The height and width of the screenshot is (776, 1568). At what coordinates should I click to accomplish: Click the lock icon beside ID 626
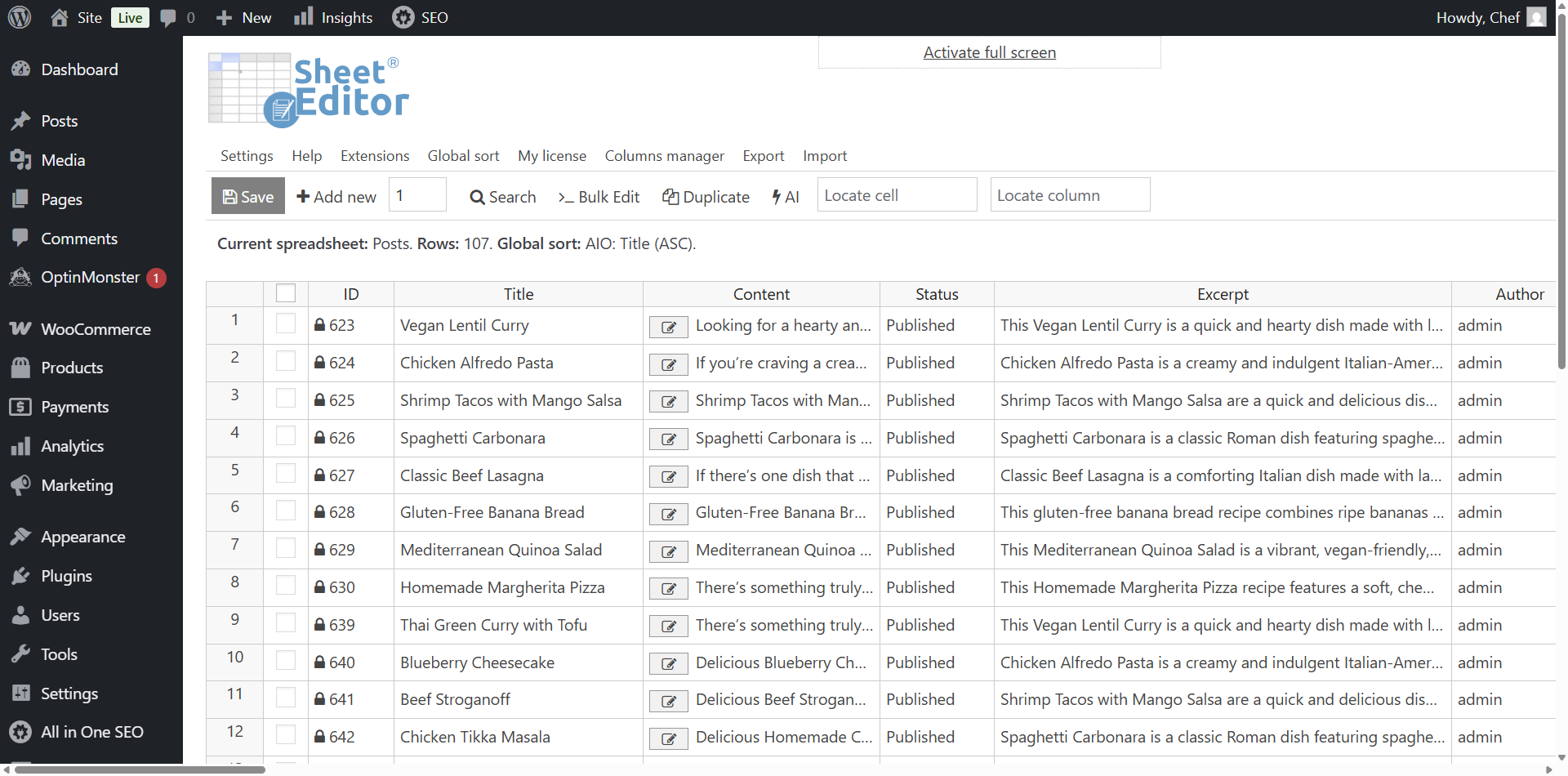(320, 438)
